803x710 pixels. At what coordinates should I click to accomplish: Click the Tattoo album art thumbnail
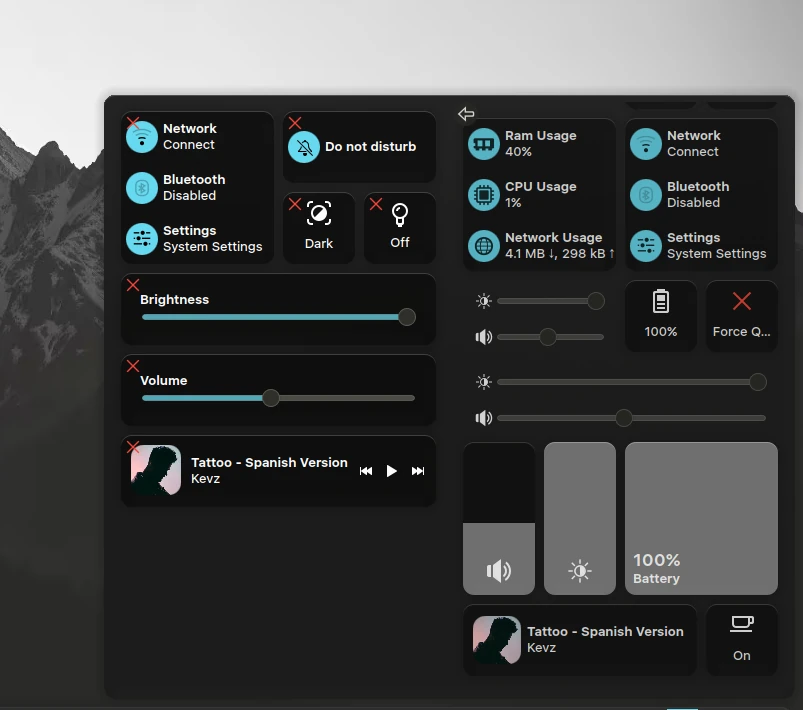[155, 470]
